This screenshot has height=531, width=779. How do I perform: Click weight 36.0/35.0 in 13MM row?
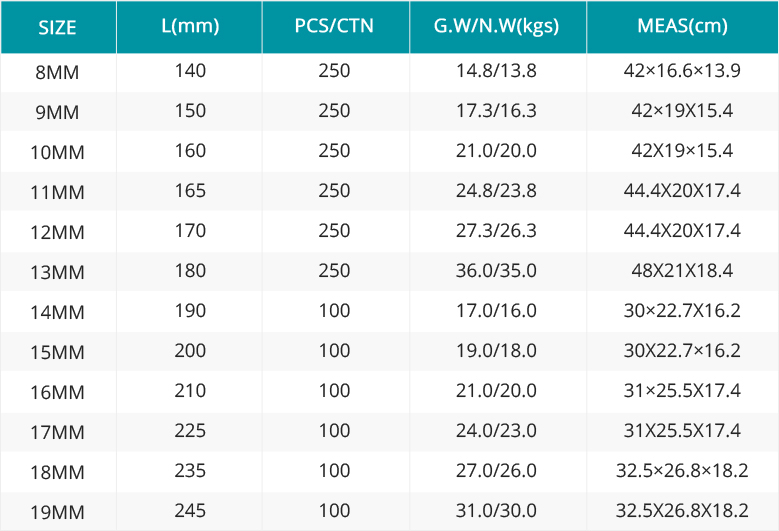[x=498, y=271]
